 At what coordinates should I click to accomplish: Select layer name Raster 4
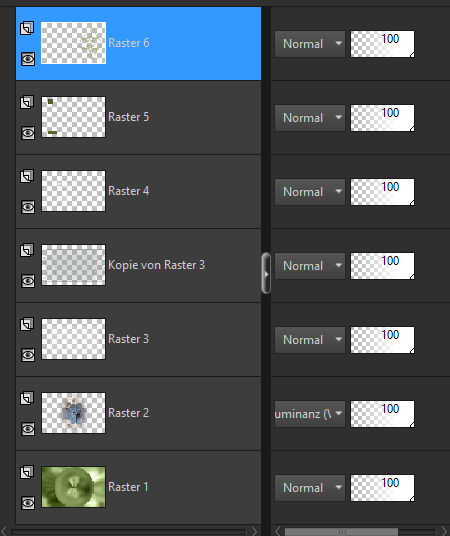(x=129, y=191)
